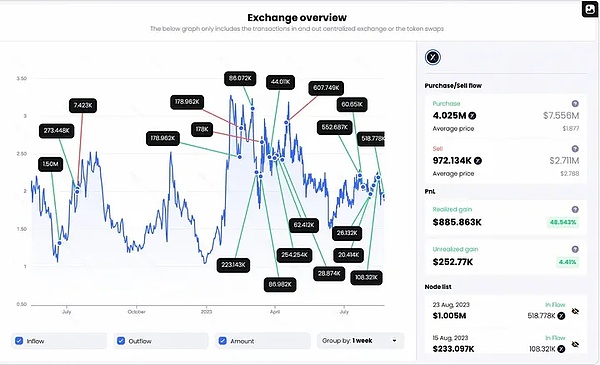
Task: Toggle the Outflow checkbox
Action: click(x=121, y=341)
